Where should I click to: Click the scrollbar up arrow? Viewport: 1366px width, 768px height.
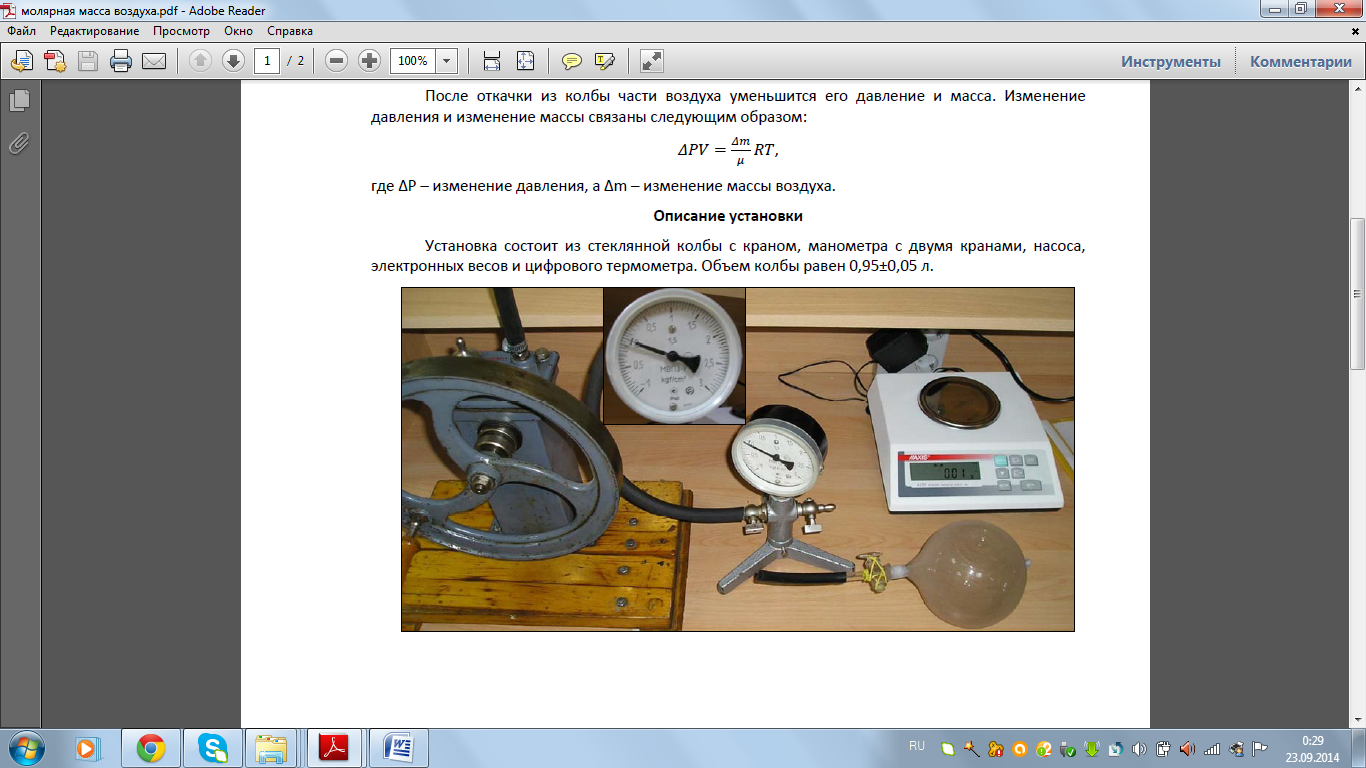[x=1358, y=87]
